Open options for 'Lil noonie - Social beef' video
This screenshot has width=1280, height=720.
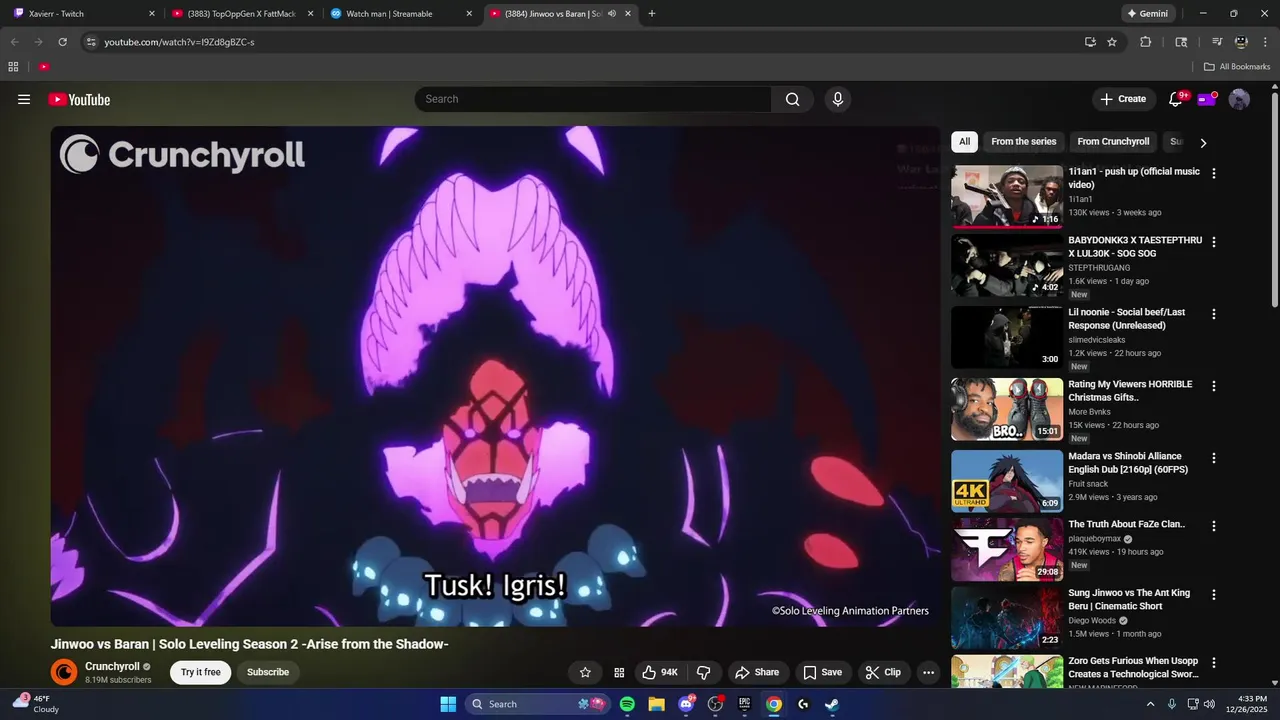(x=1214, y=314)
